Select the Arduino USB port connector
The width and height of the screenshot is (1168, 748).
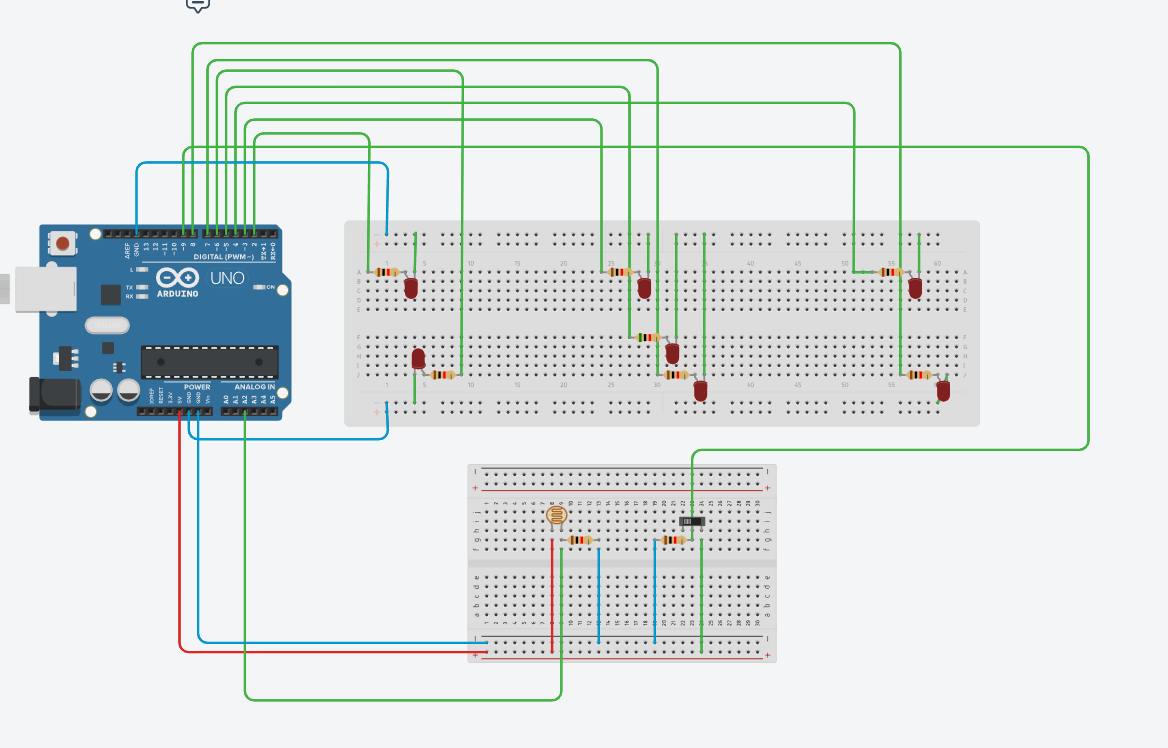tap(45, 289)
